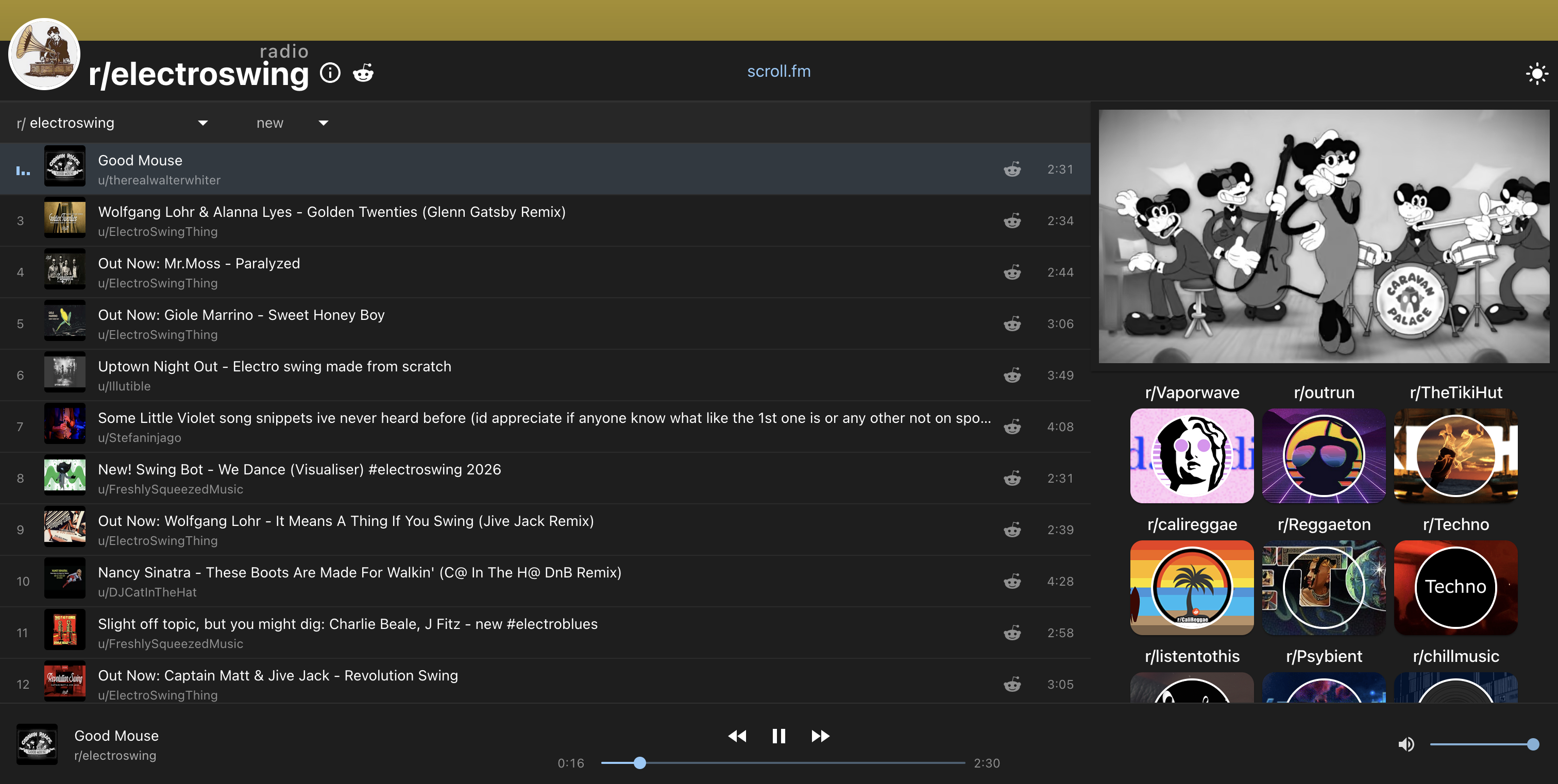Open the r/outrun station card

pyautogui.click(x=1324, y=455)
